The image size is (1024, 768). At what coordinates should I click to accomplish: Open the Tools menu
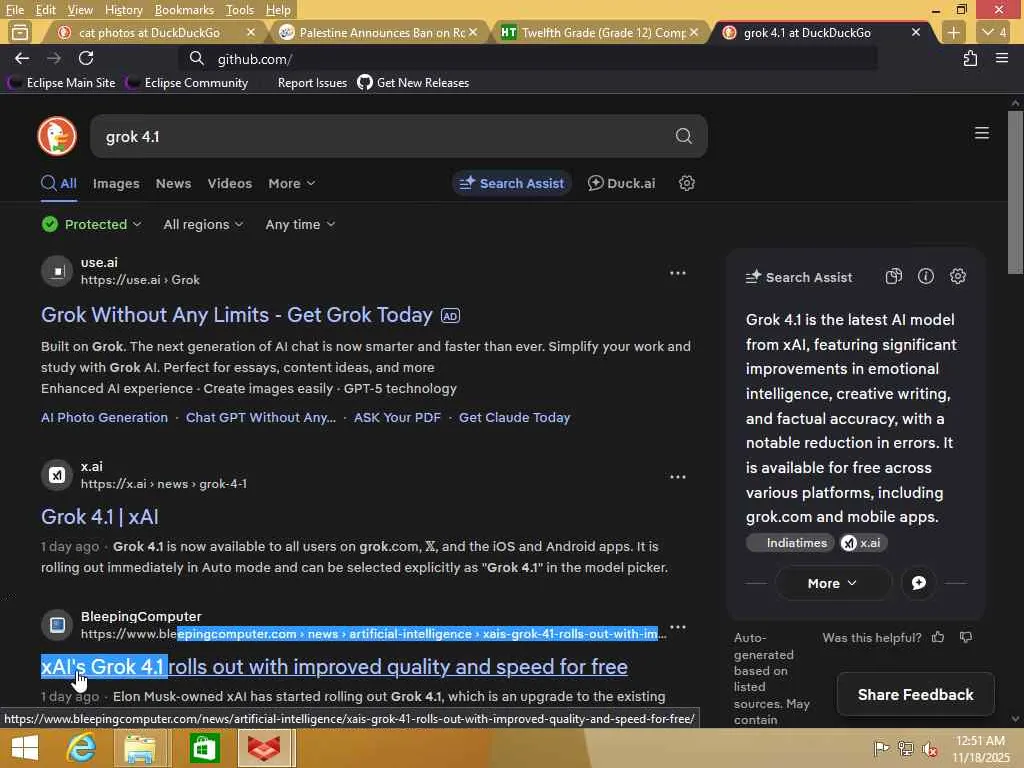click(x=240, y=10)
